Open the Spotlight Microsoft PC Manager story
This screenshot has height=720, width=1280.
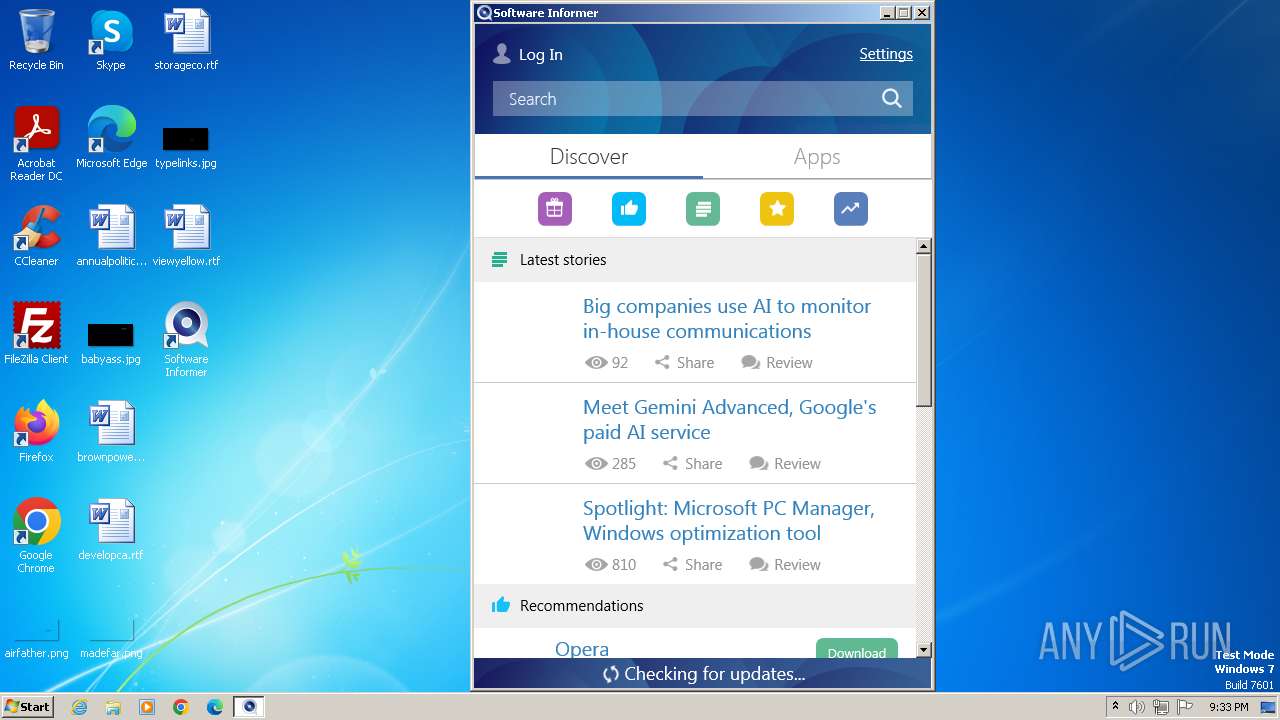(x=729, y=520)
